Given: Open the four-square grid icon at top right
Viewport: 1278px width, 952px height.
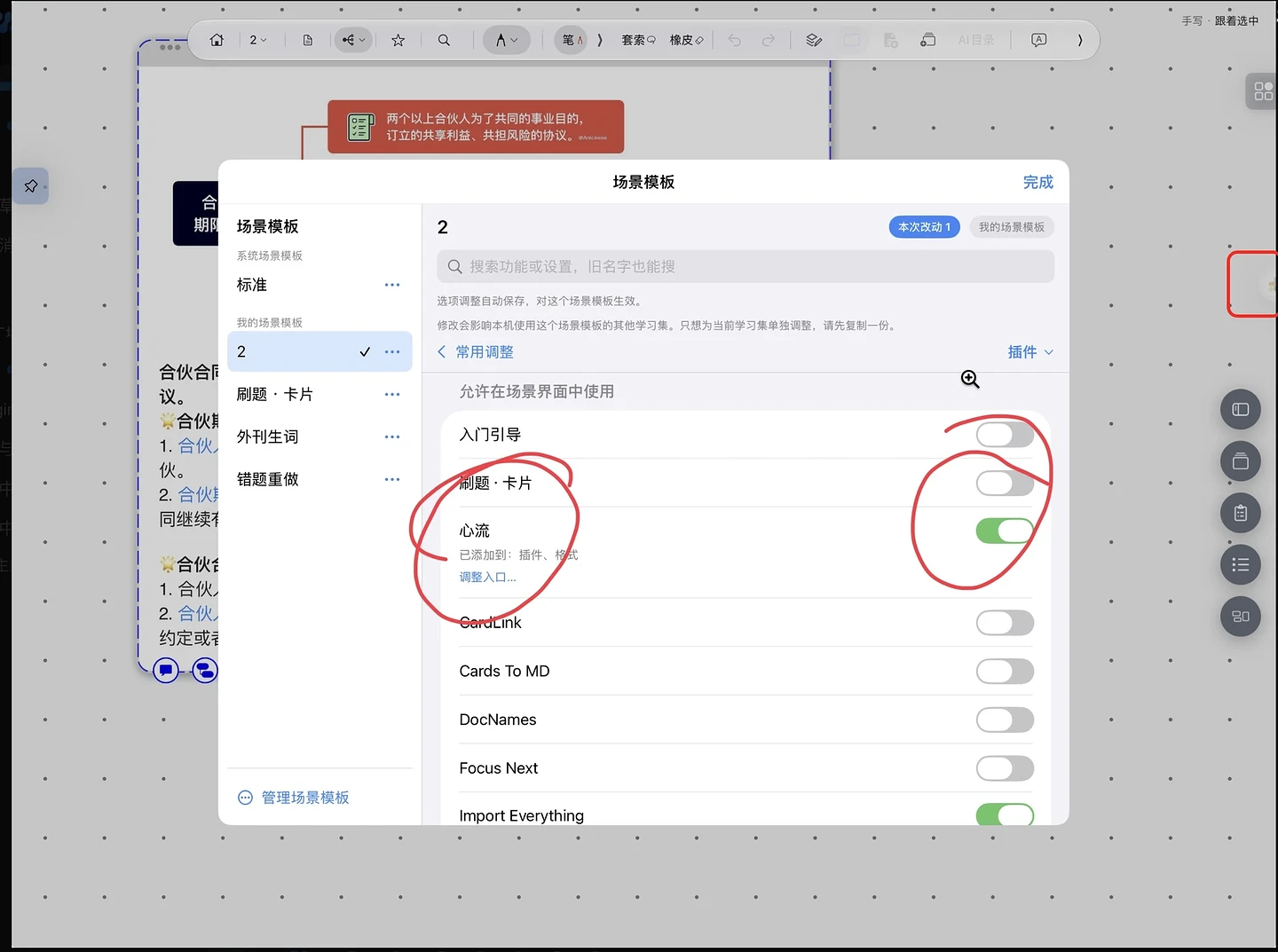Looking at the screenshot, I should tap(1263, 90).
